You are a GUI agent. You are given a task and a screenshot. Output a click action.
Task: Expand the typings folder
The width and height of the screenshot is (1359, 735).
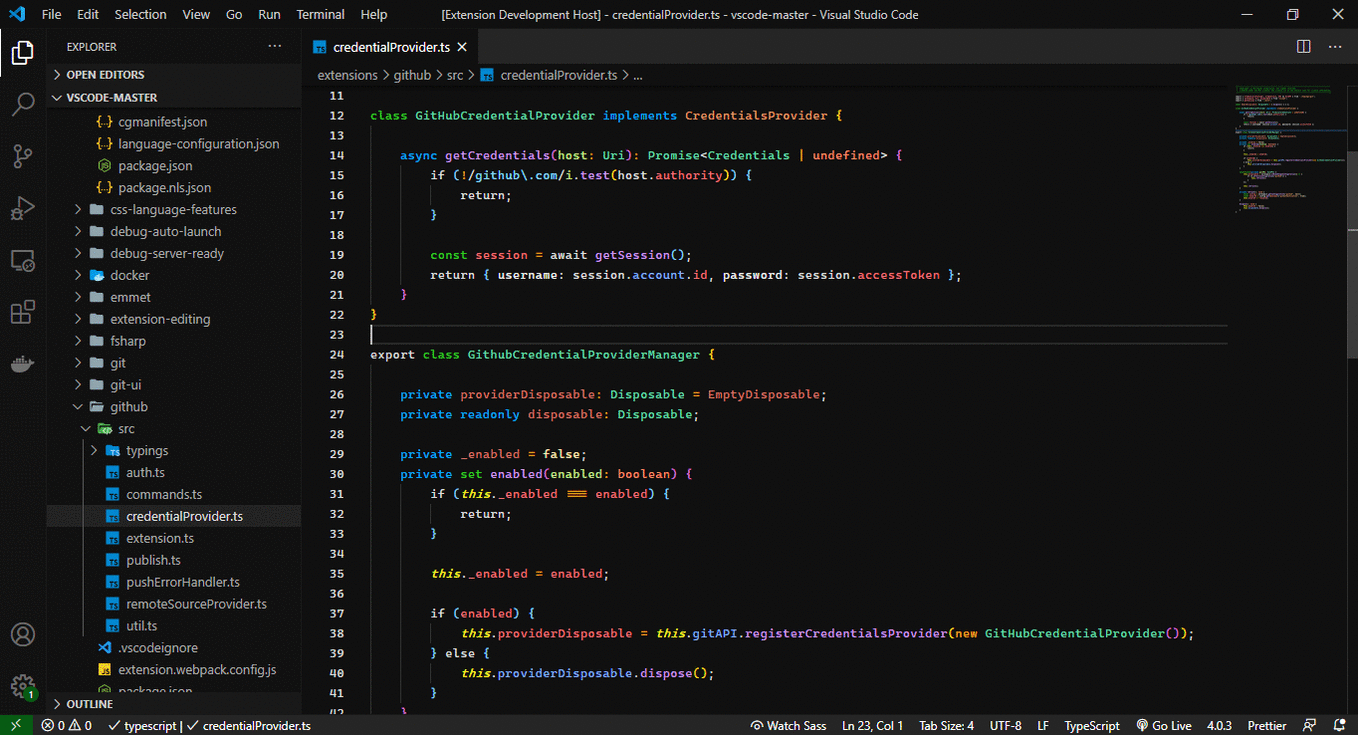click(x=174, y=451)
